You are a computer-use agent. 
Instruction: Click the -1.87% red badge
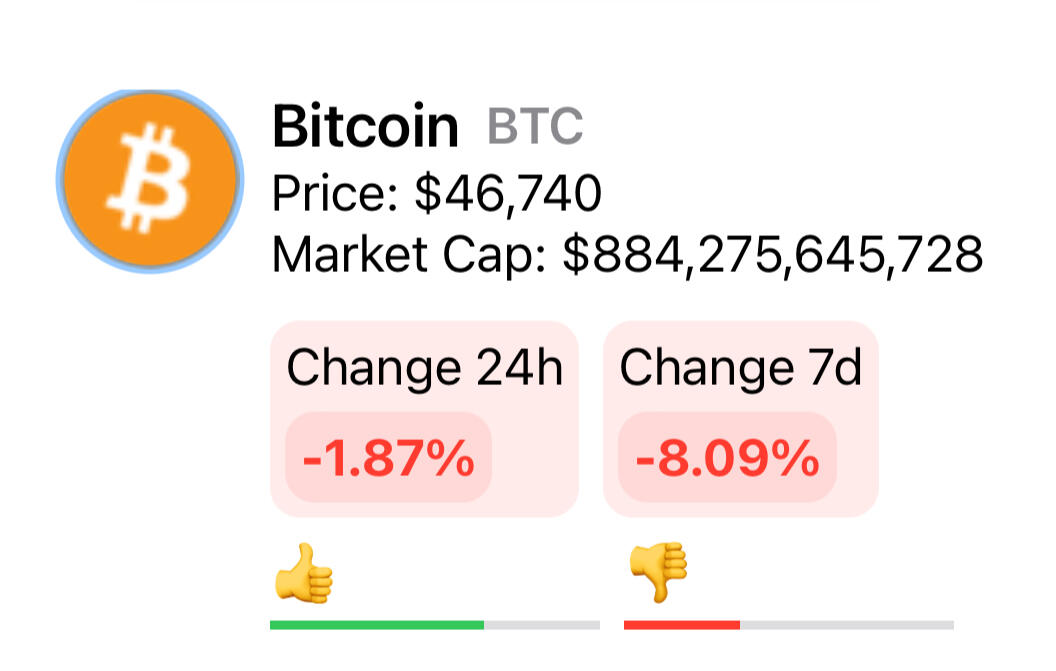(389, 457)
